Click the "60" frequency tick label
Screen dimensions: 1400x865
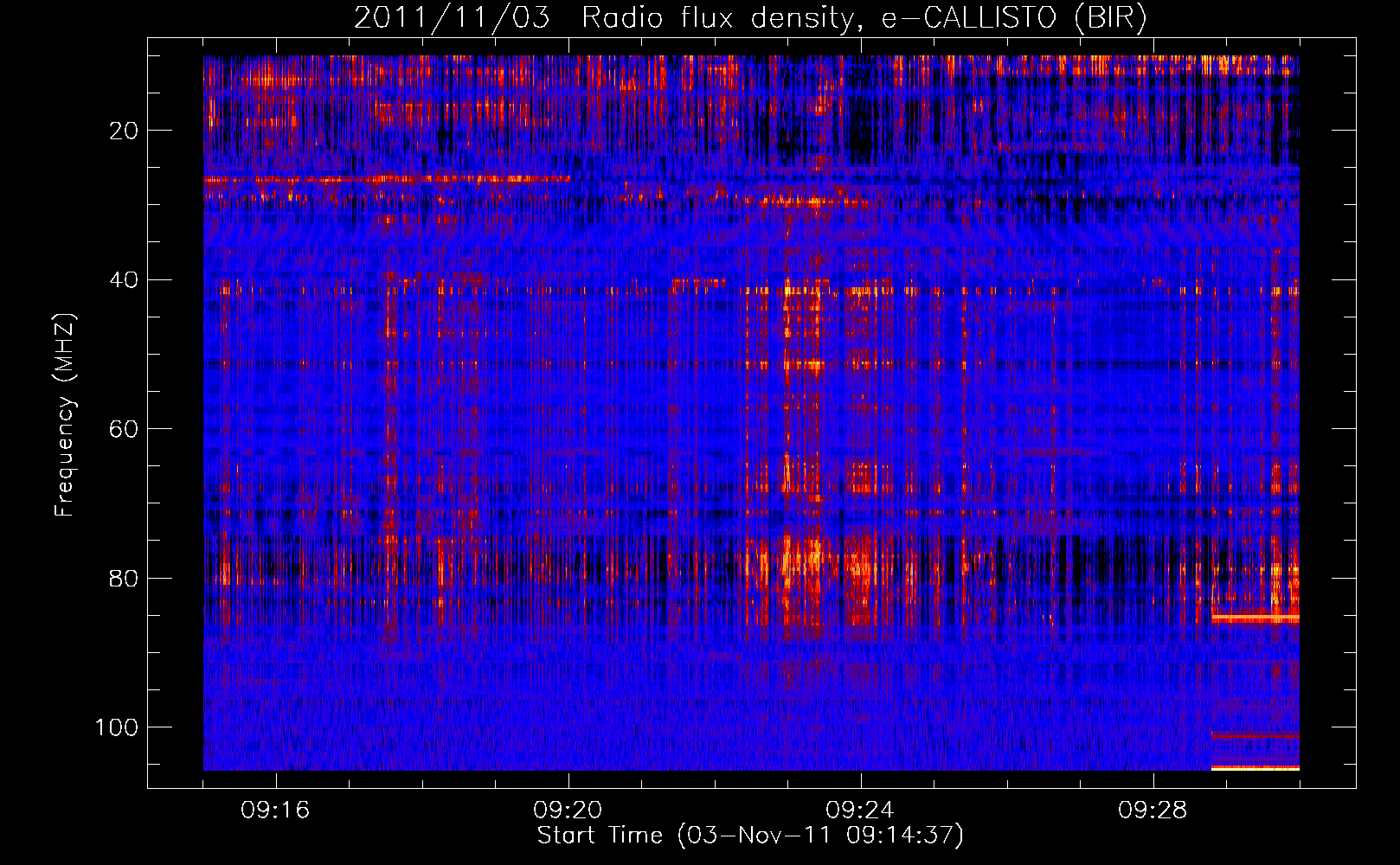(124, 429)
